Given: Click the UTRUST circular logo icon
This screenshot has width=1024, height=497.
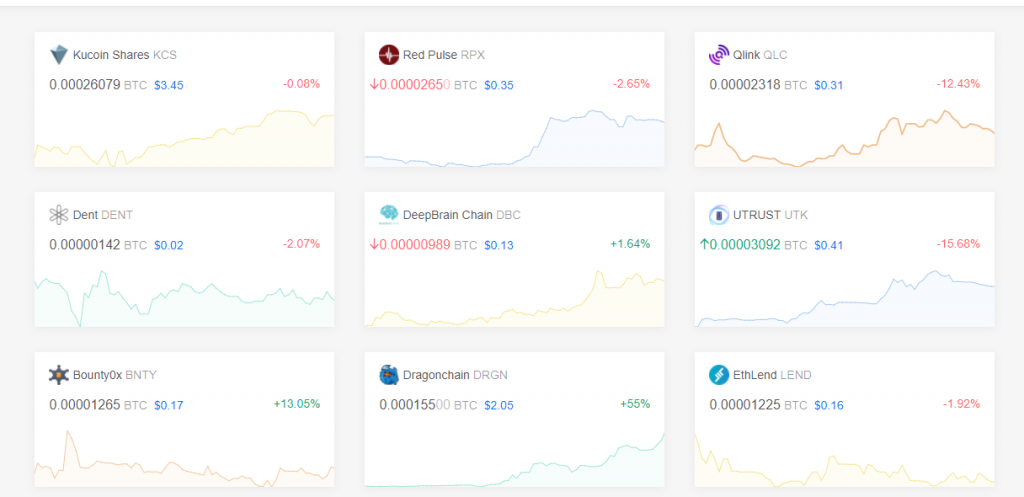Looking at the screenshot, I should click(719, 215).
